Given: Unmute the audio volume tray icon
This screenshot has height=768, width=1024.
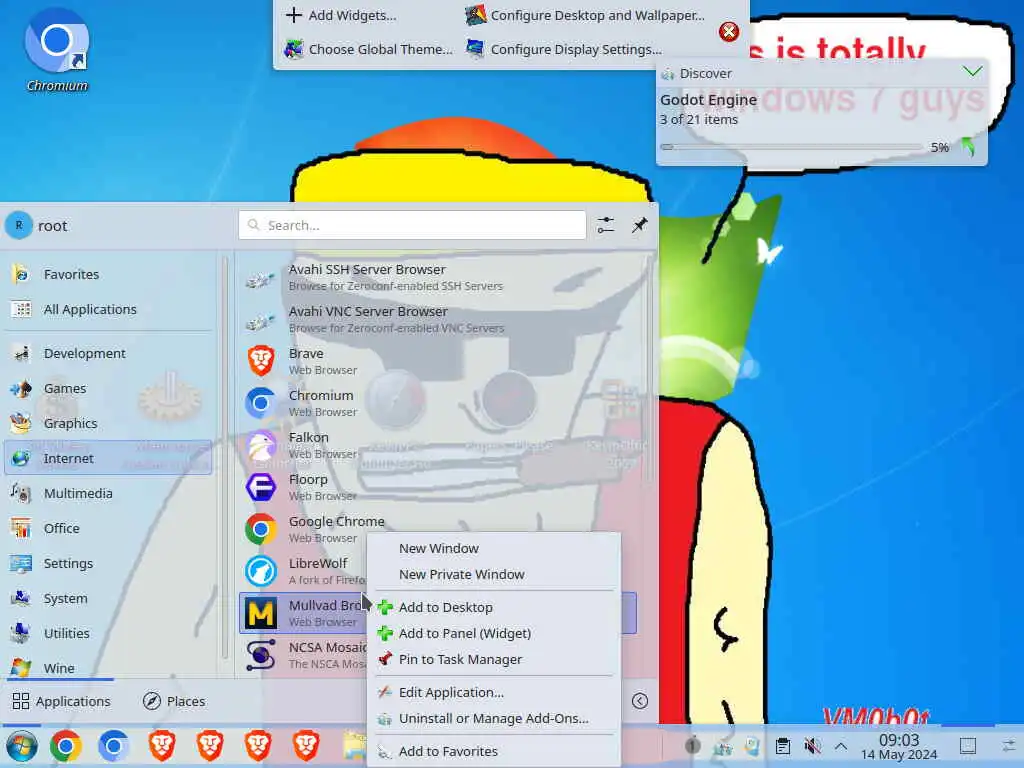Looking at the screenshot, I should pos(812,746).
